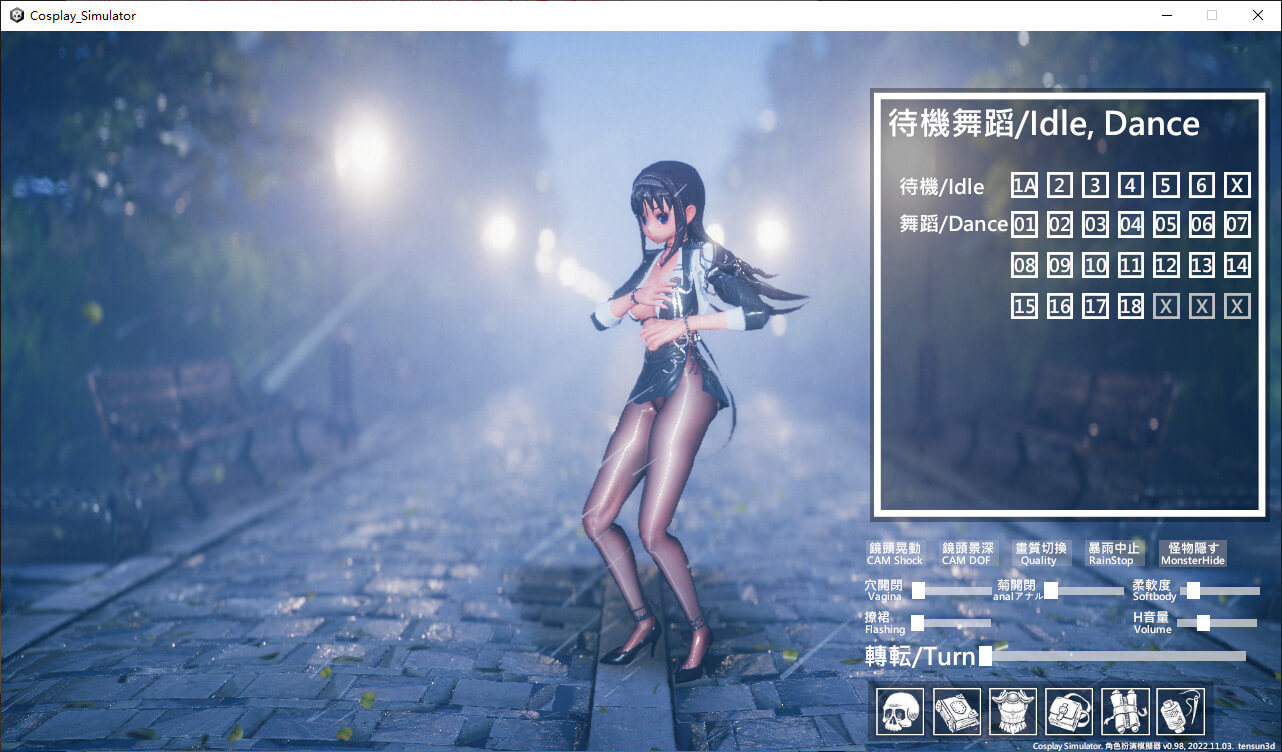The image size is (1282, 752).
Task: Open the spellbook icon panel
Action: point(956,712)
